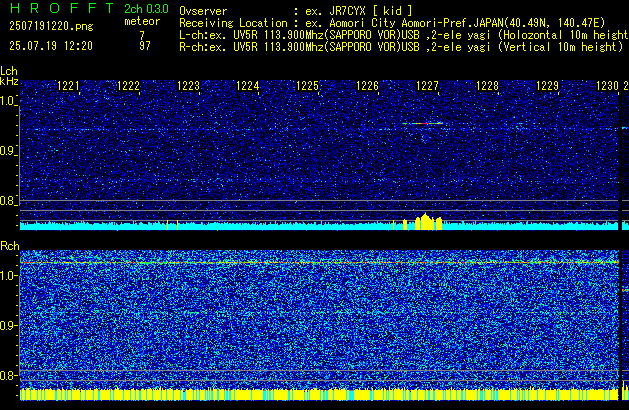Click the L-ch antenna description line
The height and width of the screenshot is (410, 629).
[404, 35]
